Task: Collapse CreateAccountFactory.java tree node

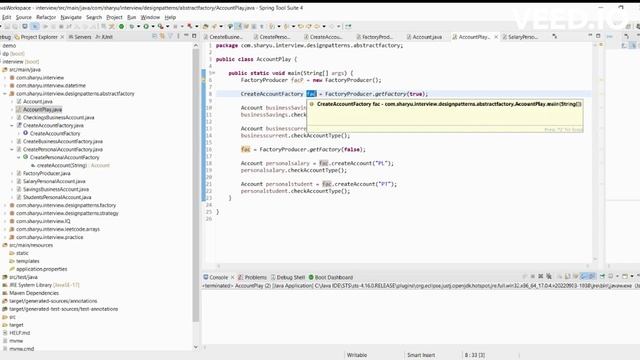Action: point(12,125)
